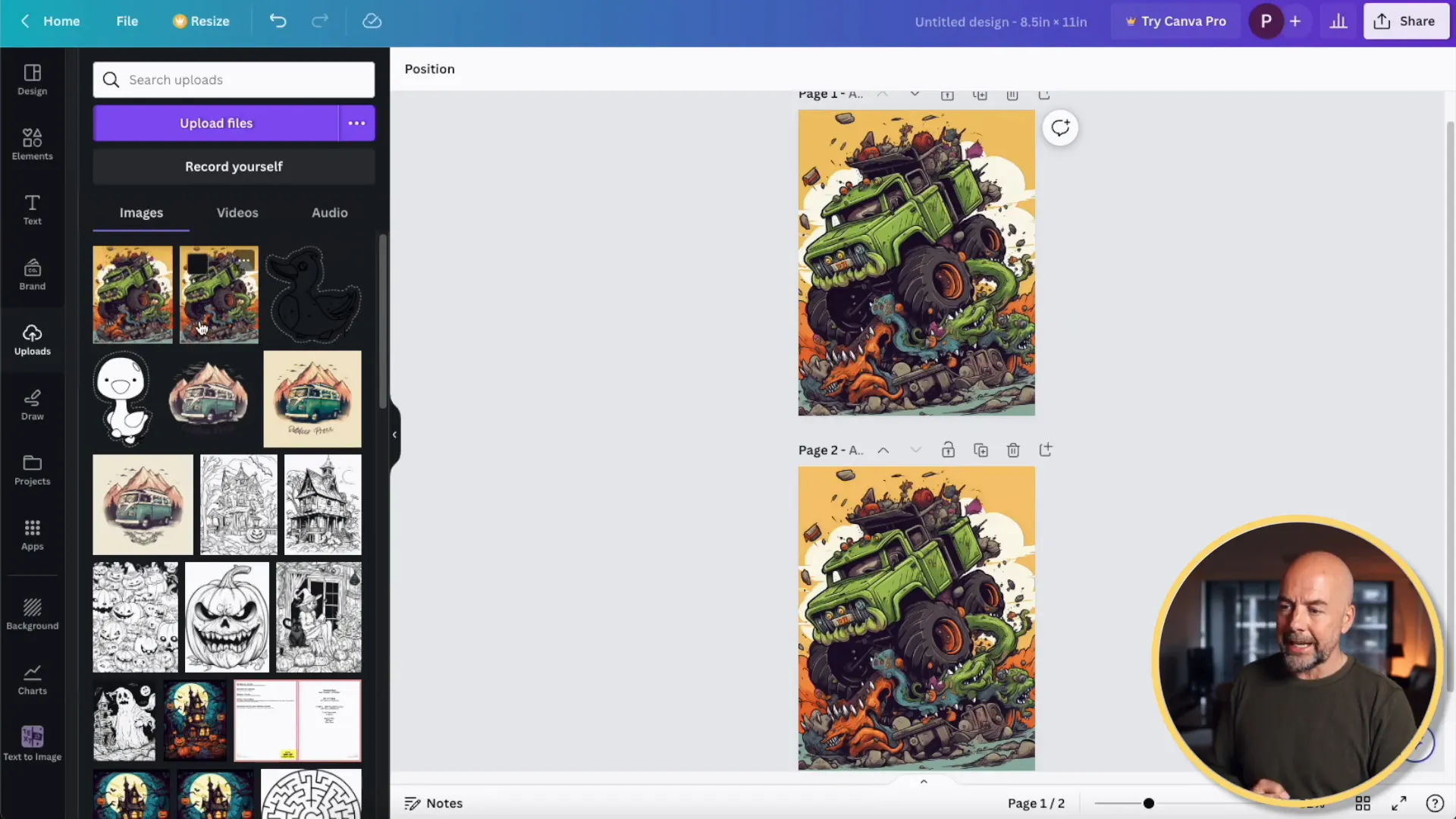Check cloud save status icon

click(x=372, y=21)
